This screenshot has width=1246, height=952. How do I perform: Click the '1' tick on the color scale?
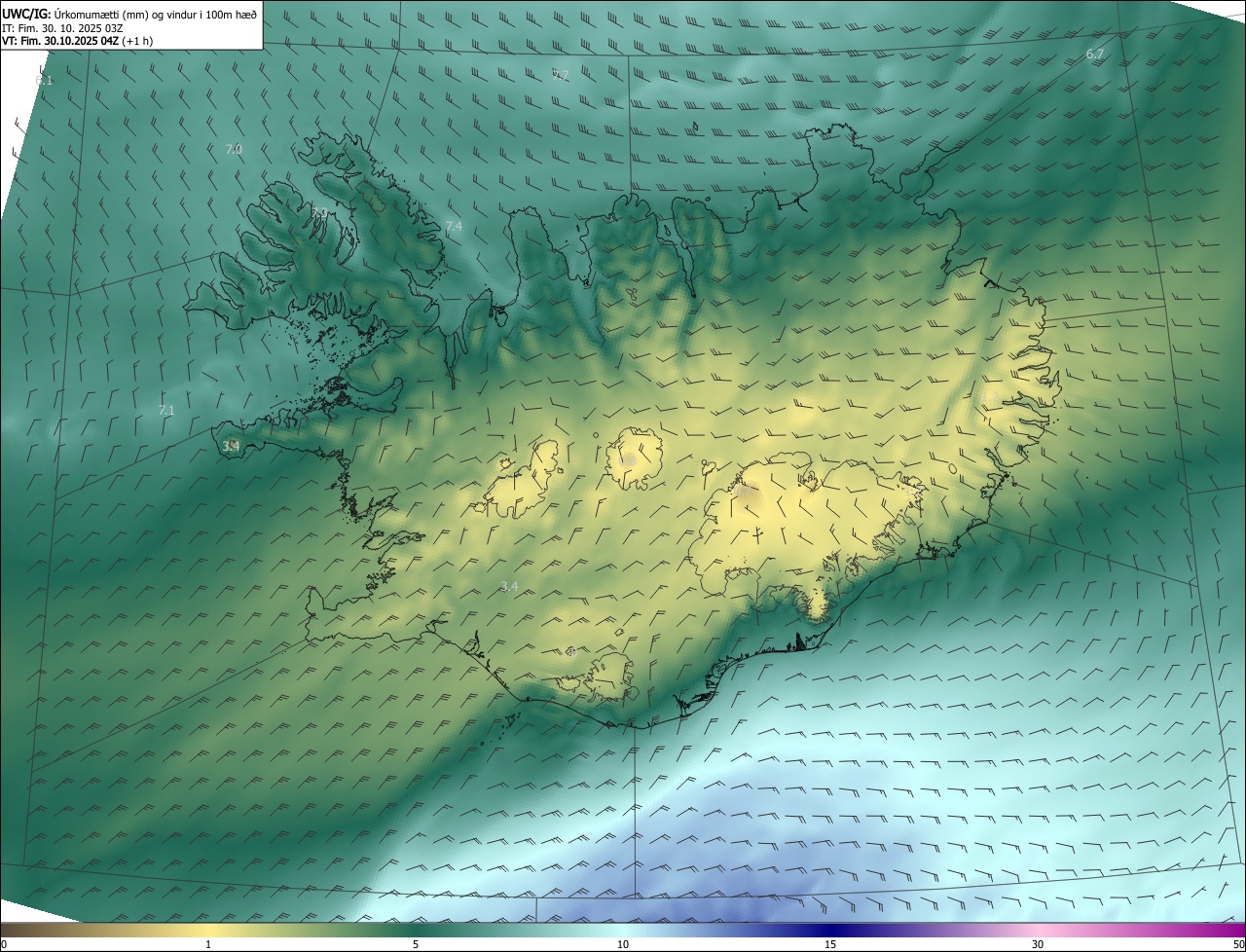(208, 944)
